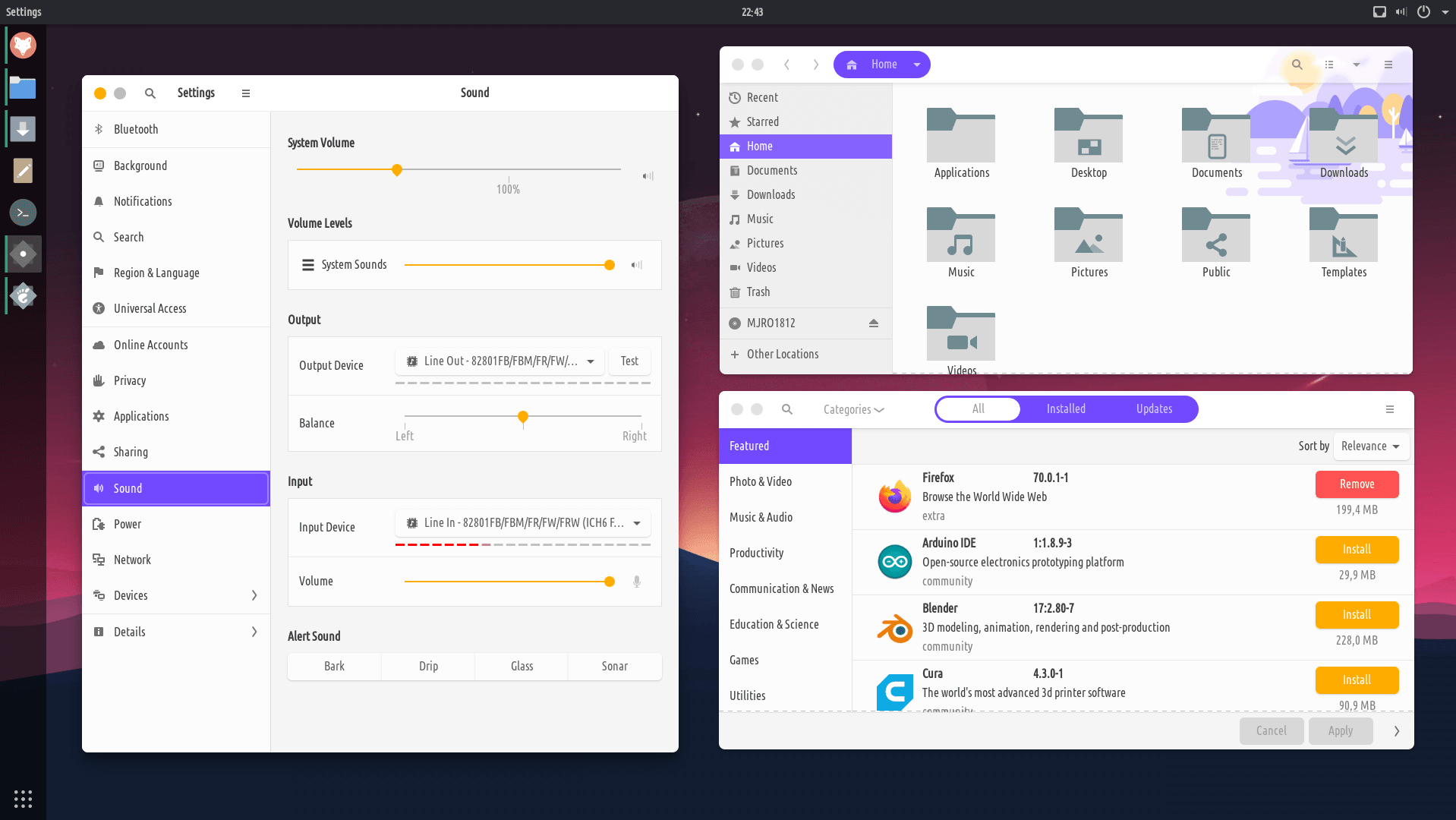
Task: Show applications grid in the dock
Action: (x=23, y=798)
